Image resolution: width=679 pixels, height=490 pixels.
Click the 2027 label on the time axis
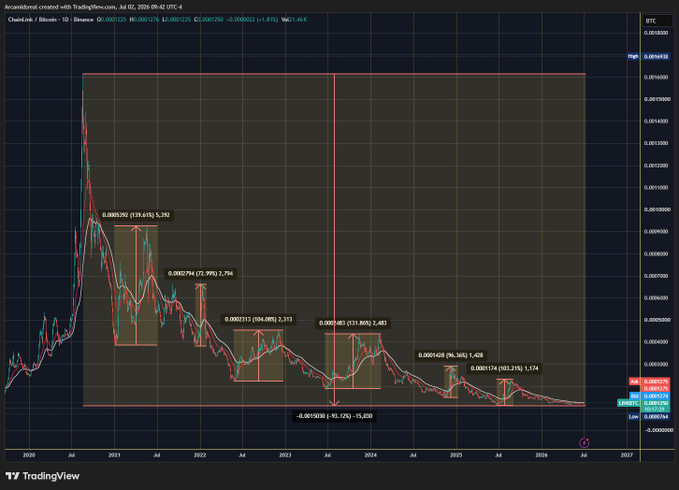pos(627,455)
